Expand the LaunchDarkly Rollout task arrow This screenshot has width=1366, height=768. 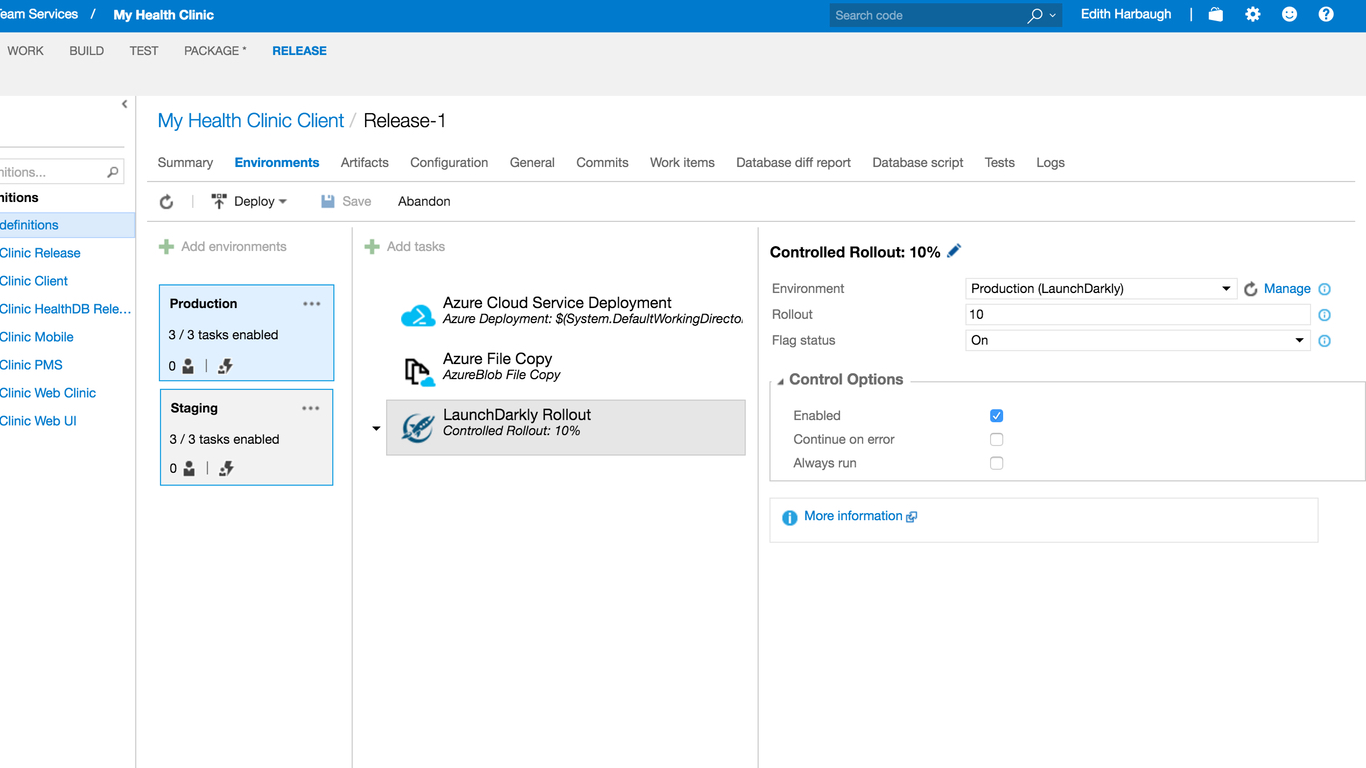pos(376,429)
